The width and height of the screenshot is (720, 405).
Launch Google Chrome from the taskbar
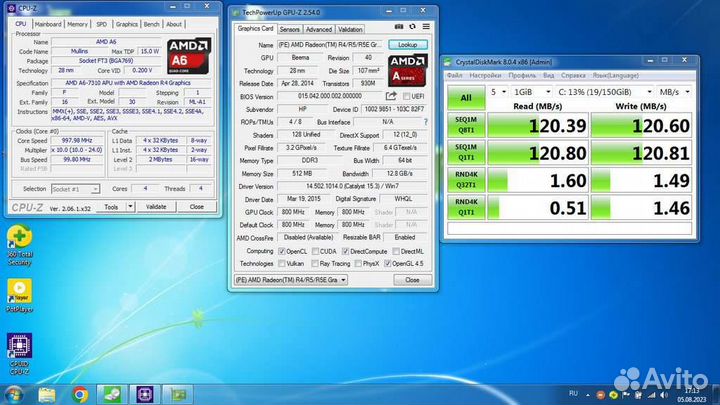pos(80,395)
